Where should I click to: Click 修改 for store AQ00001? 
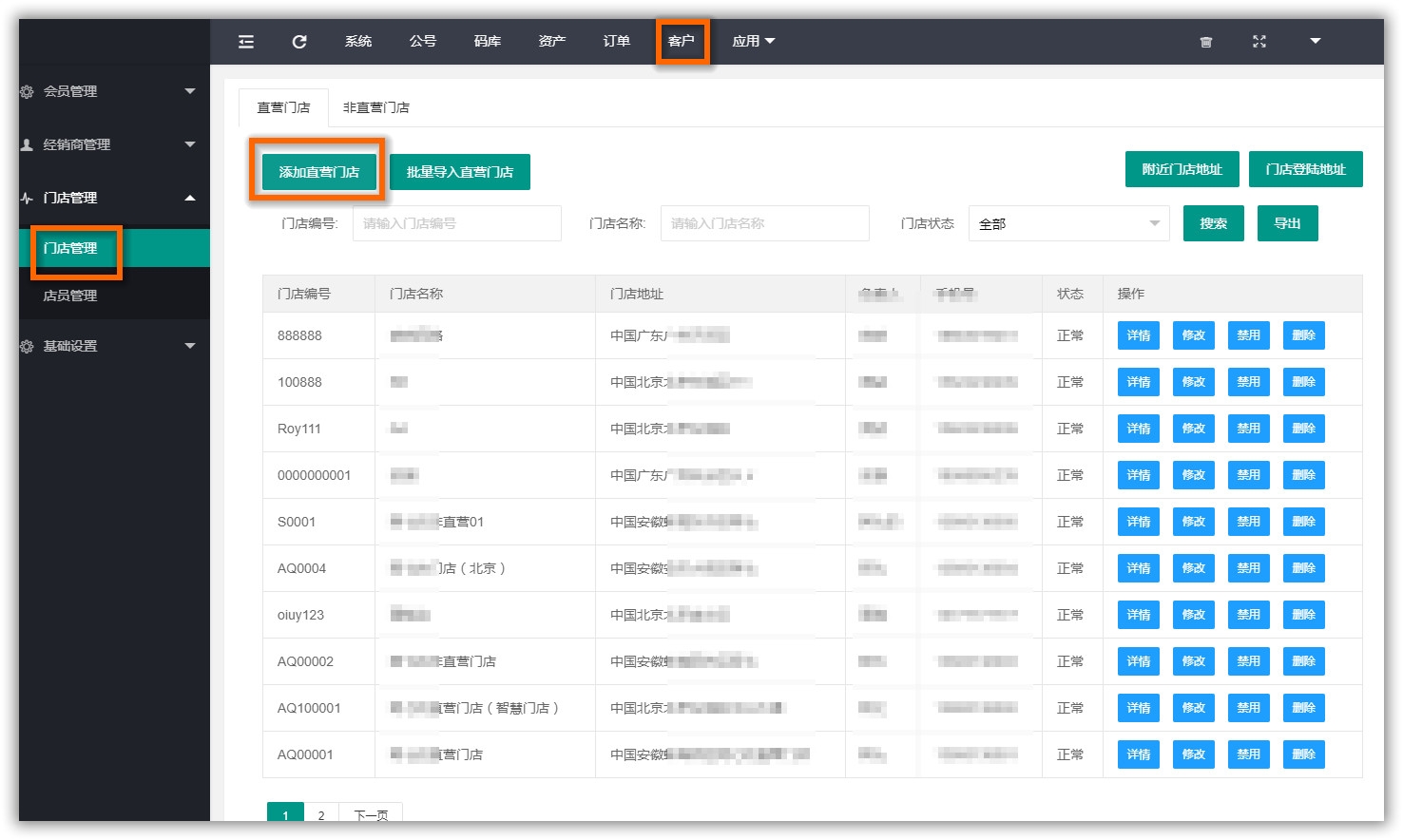coord(1194,754)
